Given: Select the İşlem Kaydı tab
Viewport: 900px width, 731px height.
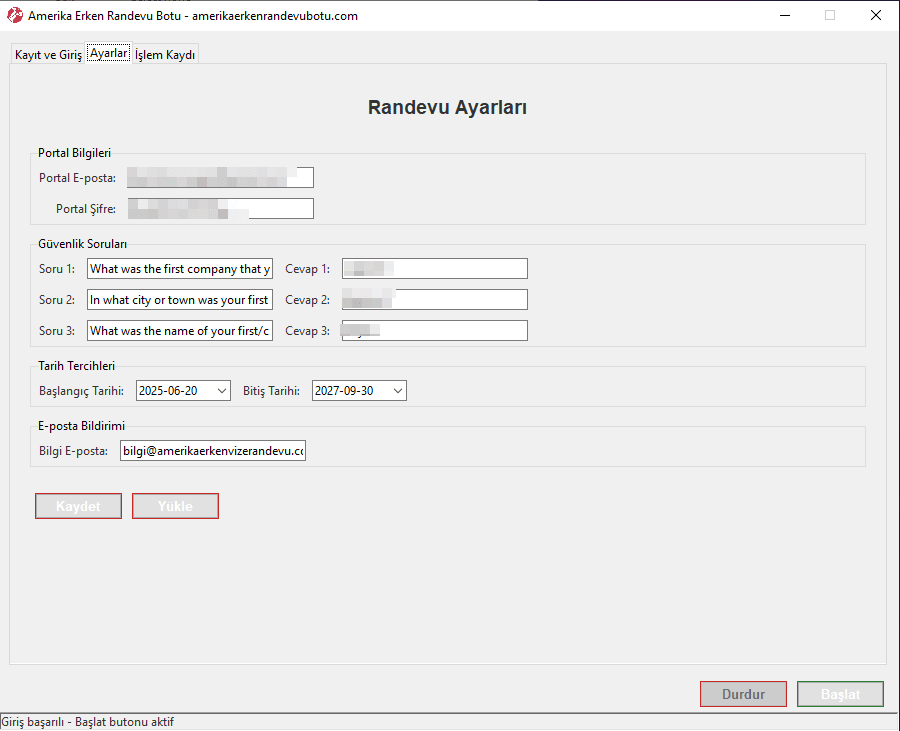Looking at the screenshot, I should [165, 55].
